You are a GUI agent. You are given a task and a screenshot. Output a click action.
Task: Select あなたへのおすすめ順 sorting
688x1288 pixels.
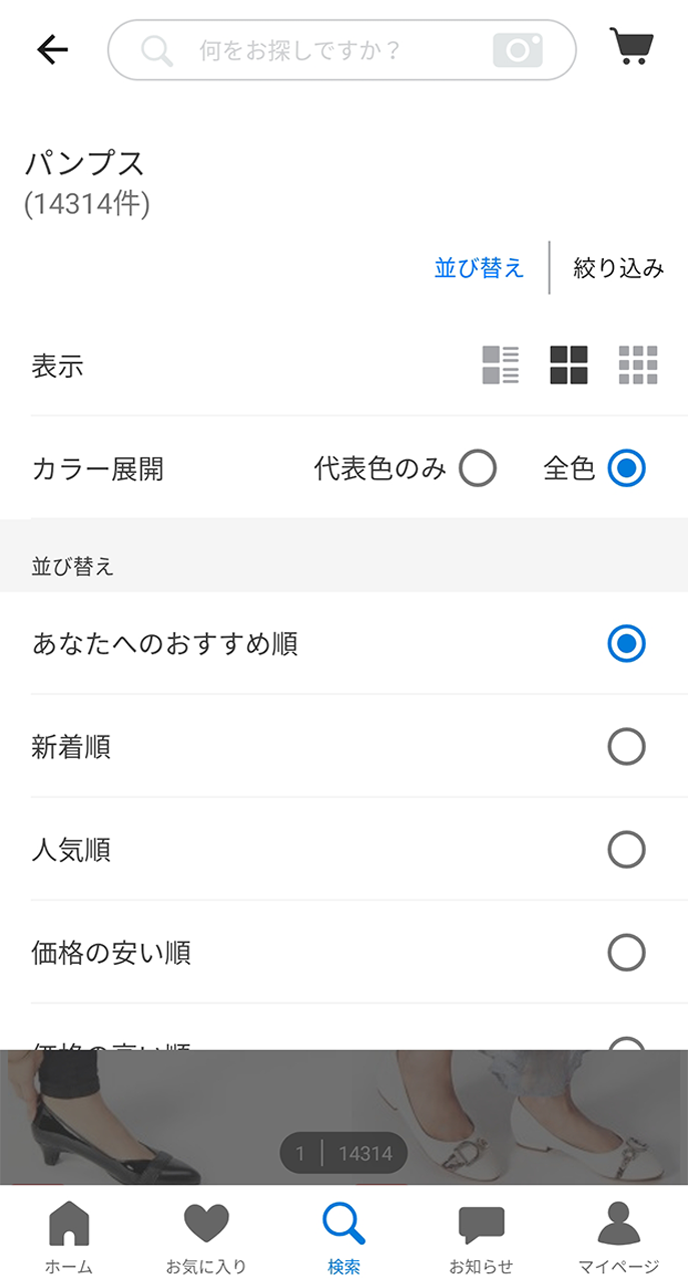coord(626,643)
